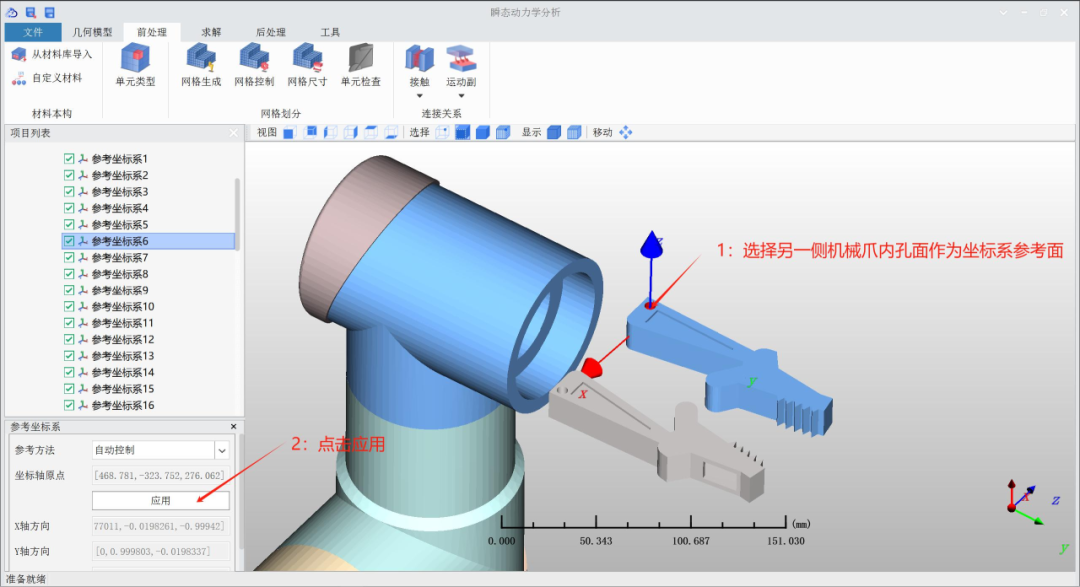1080x587 pixels.
Task: Open 网格尺寸 mesh size settings
Action: point(307,66)
